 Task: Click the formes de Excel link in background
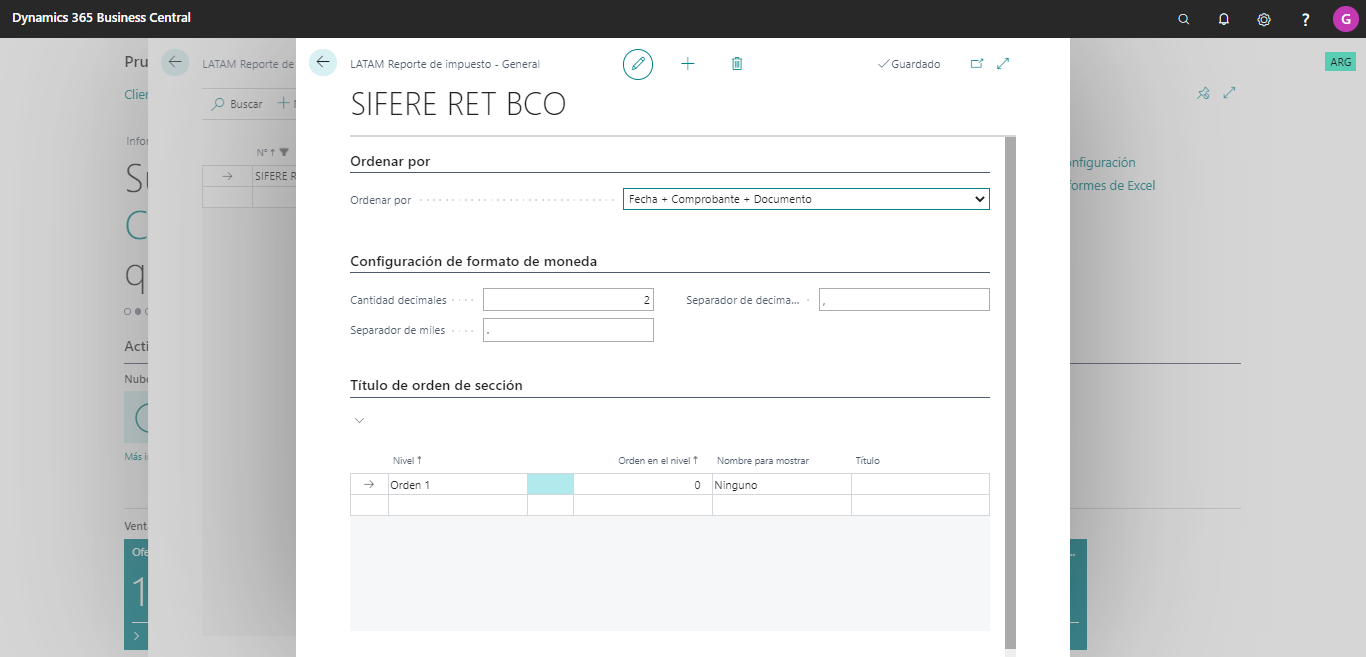(1112, 186)
